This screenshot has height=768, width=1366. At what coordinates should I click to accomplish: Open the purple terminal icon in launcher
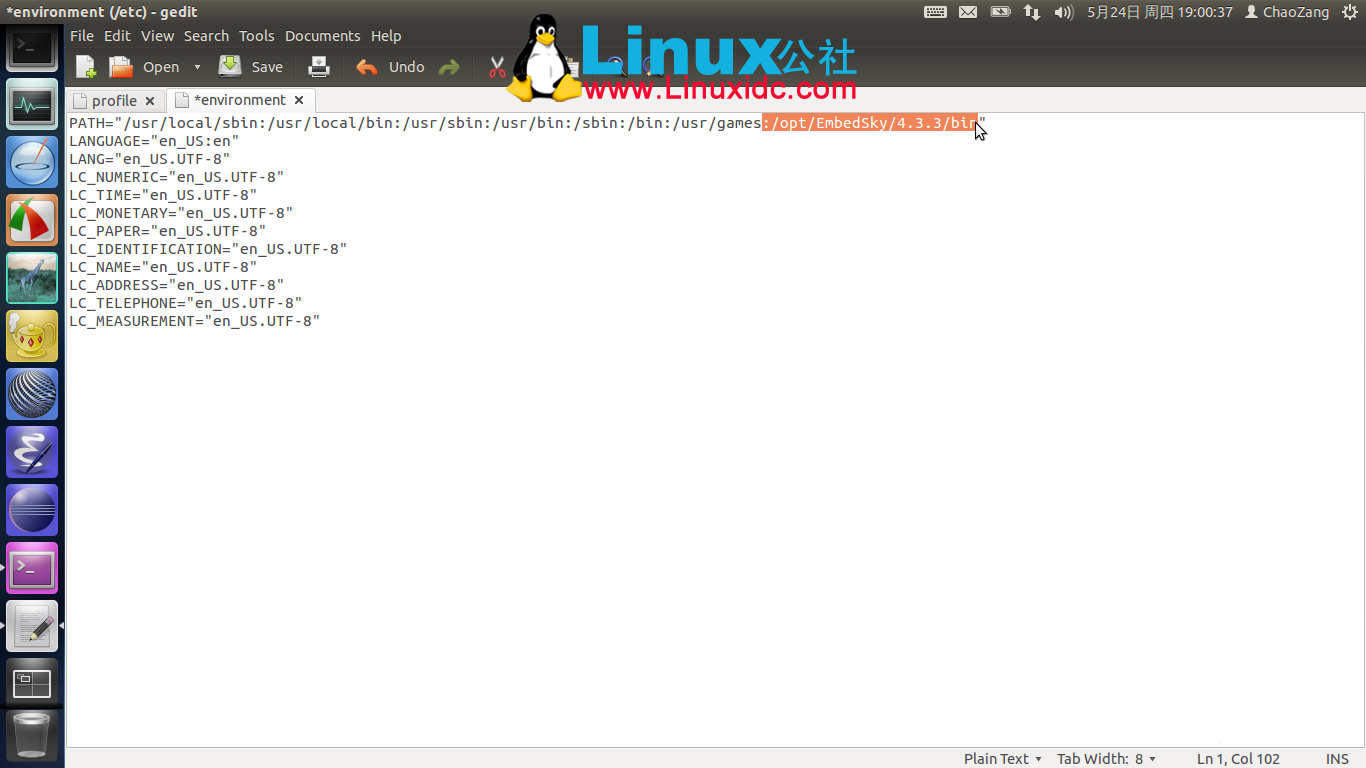[x=32, y=568]
